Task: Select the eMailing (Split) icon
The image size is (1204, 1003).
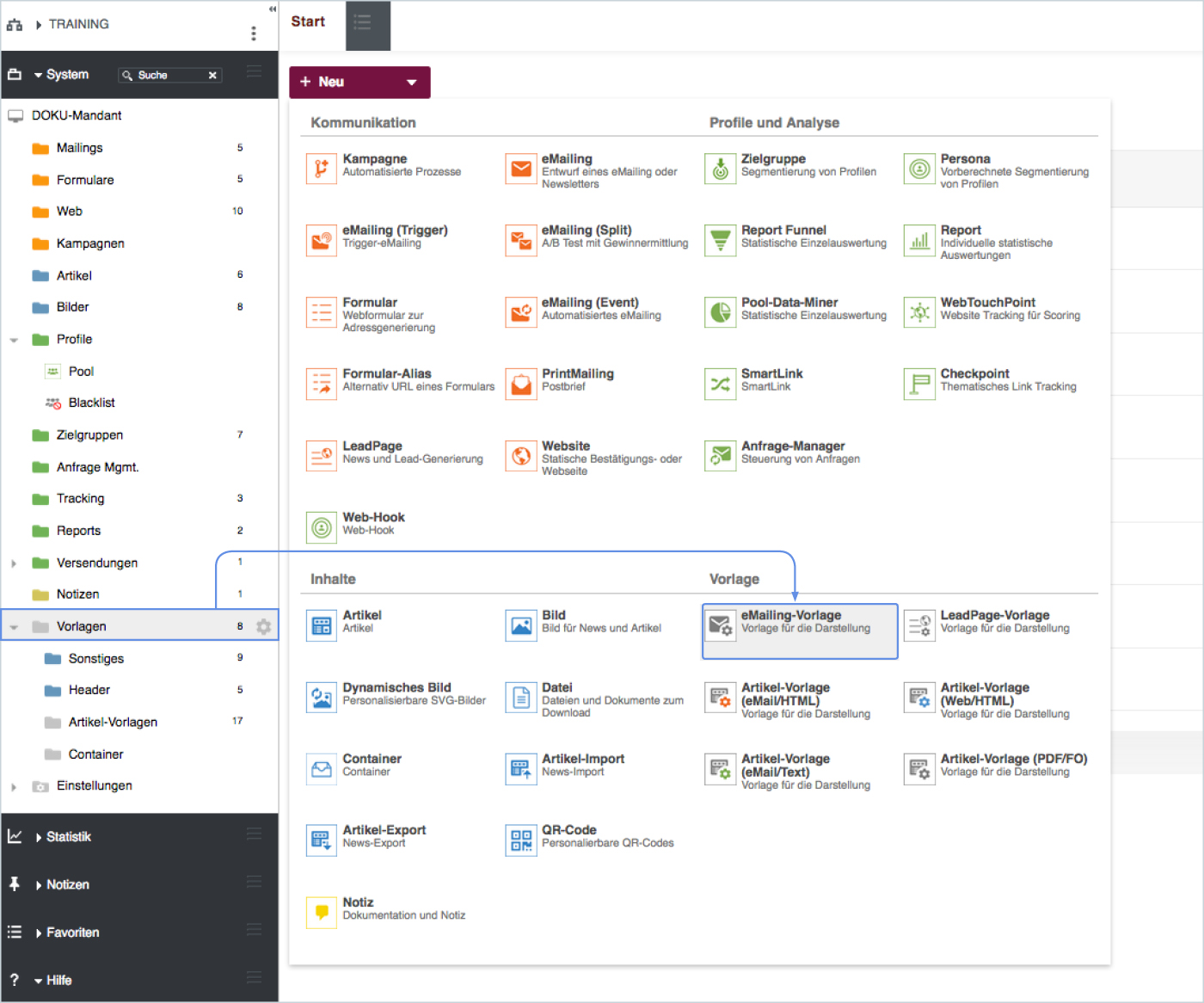Action: click(520, 240)
